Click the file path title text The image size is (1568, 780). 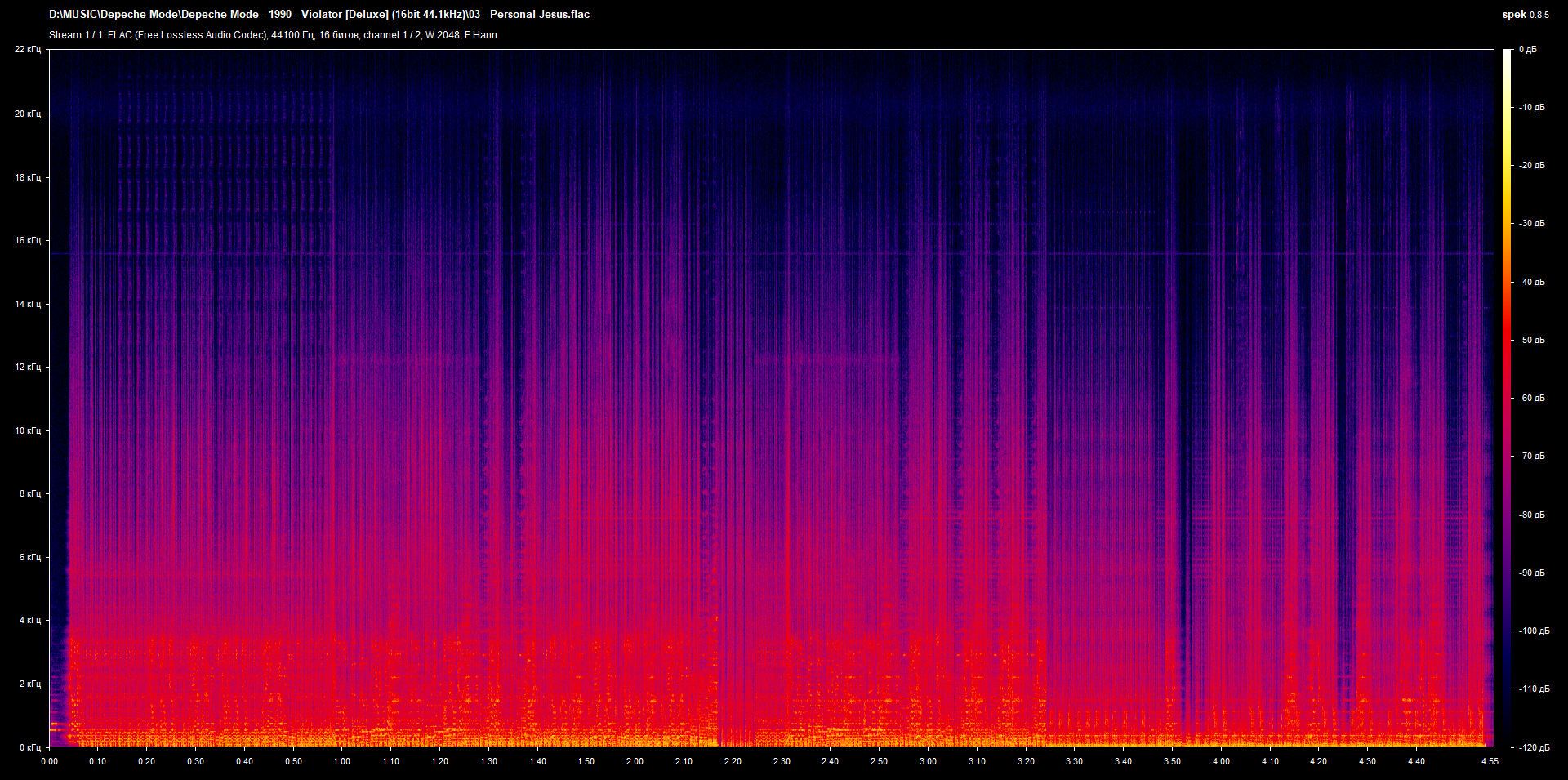[318, 14]
